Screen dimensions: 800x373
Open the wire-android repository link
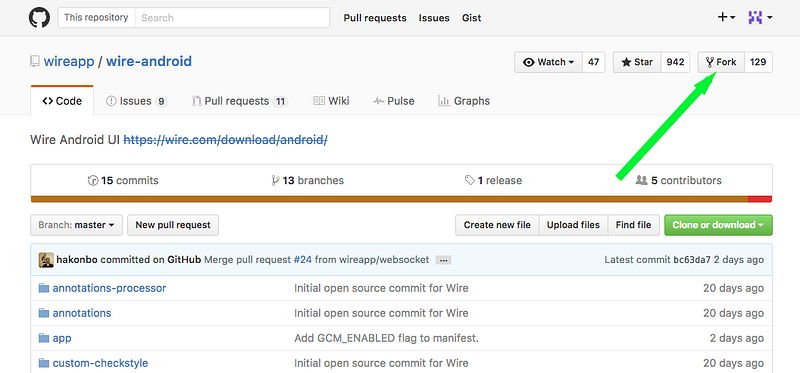pos(149,62)
